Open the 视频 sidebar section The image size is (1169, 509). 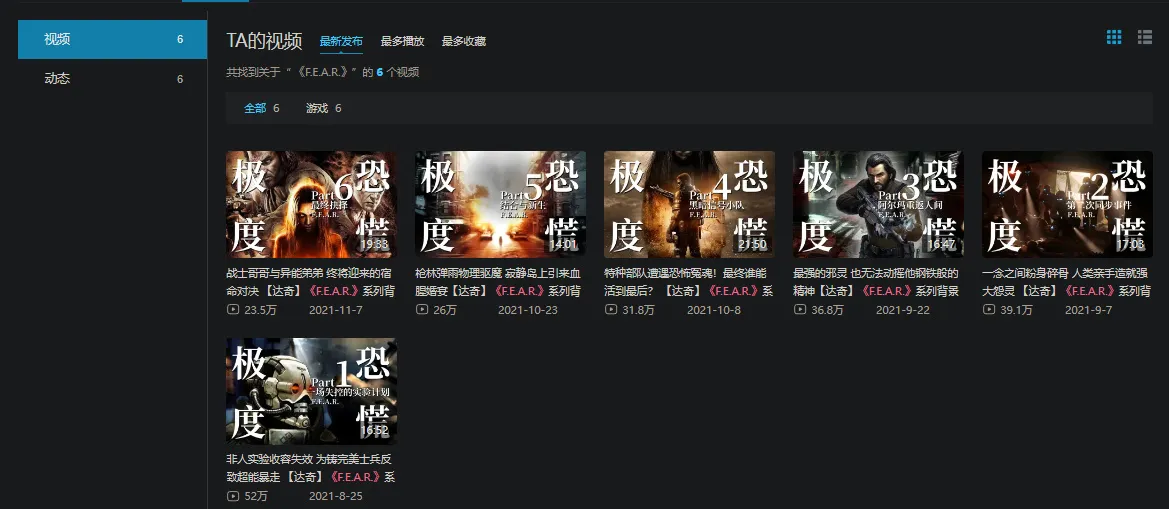tap(113, 39)
